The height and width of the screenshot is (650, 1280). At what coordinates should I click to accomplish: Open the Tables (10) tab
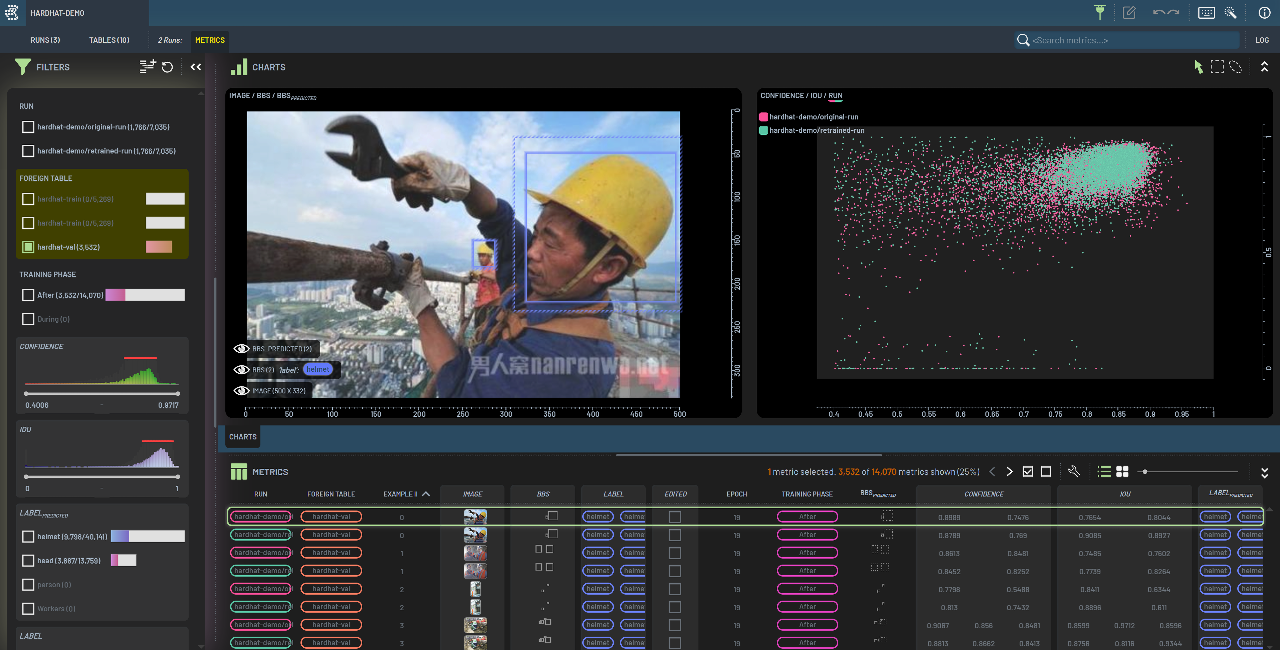click(109, 40)
